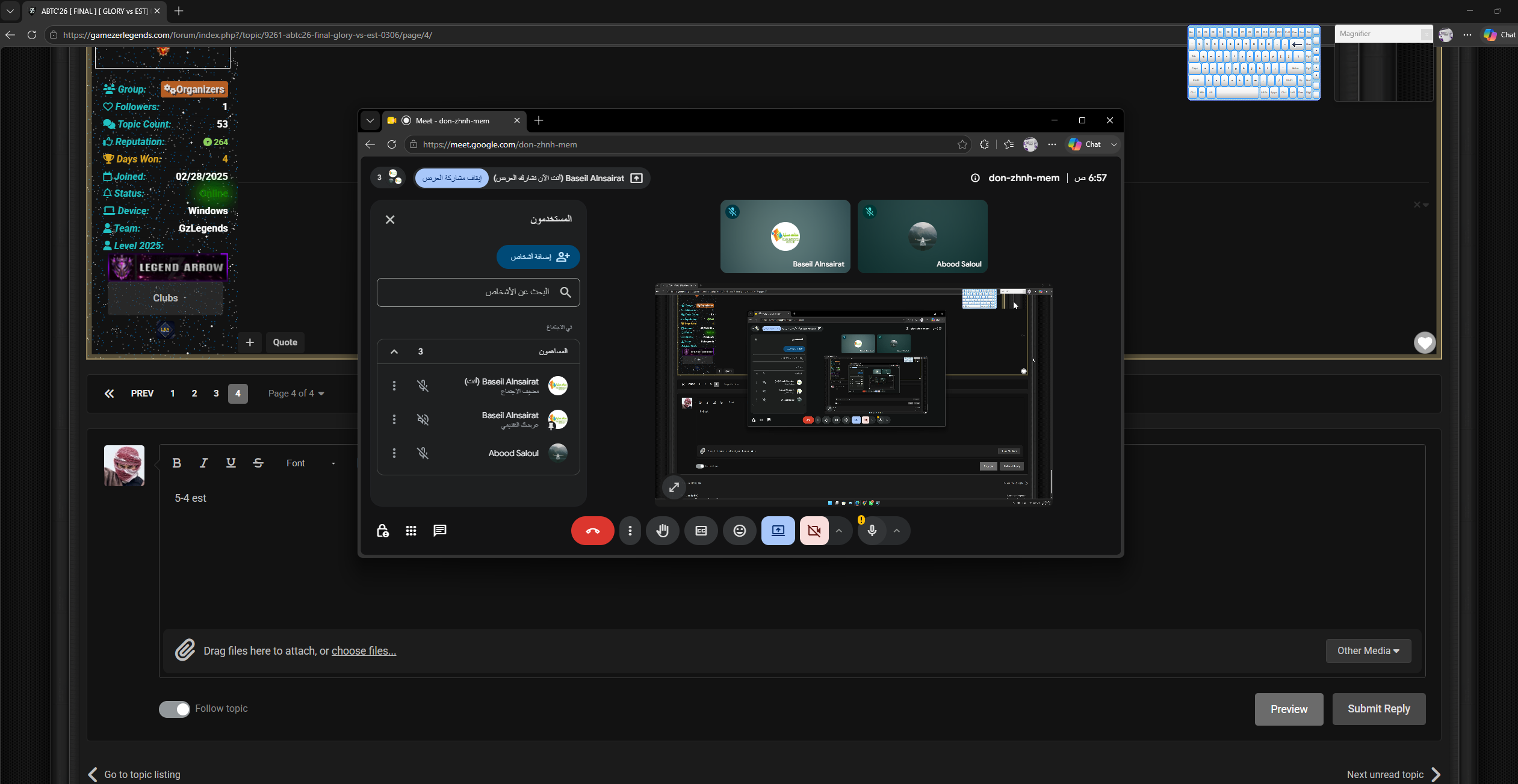
Task: Open extensions icon in Meet window
Action: coord(984,144)
